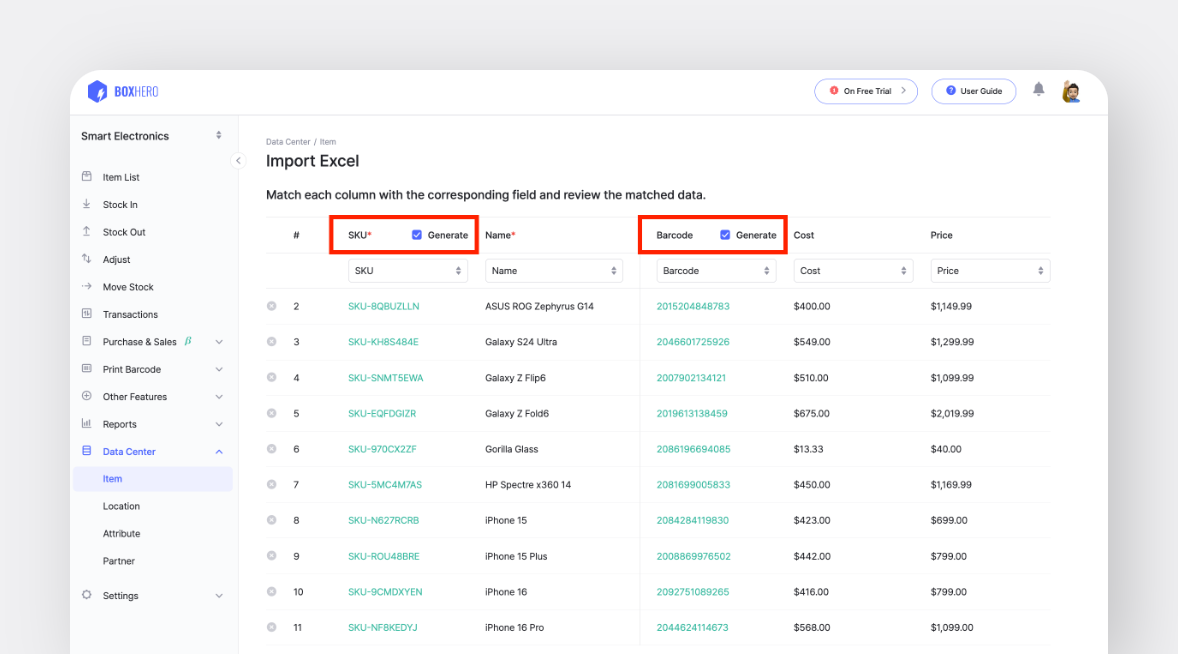Collapse the sidebar using the arrow handle
This screenshot has width=1178, height=654.
(238, 160)
